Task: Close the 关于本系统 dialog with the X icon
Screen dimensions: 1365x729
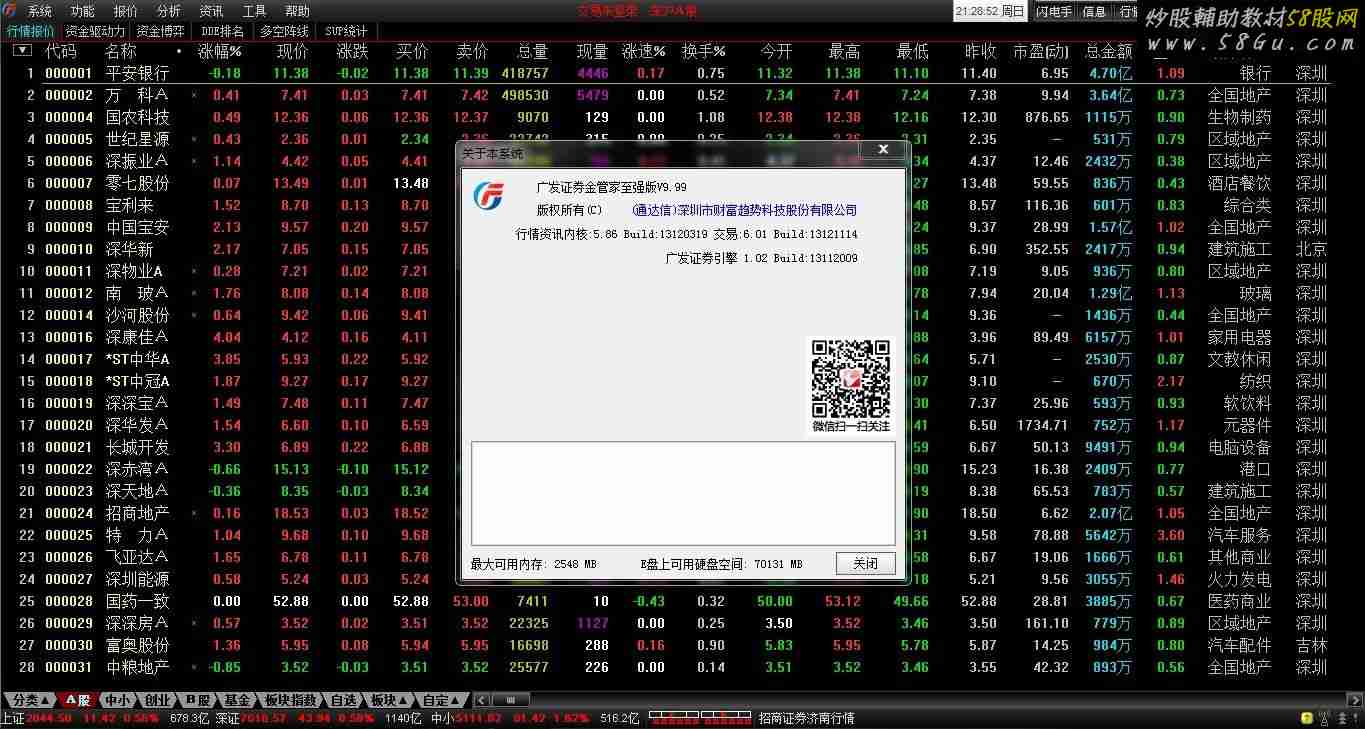Action: (x=883, y=150)
